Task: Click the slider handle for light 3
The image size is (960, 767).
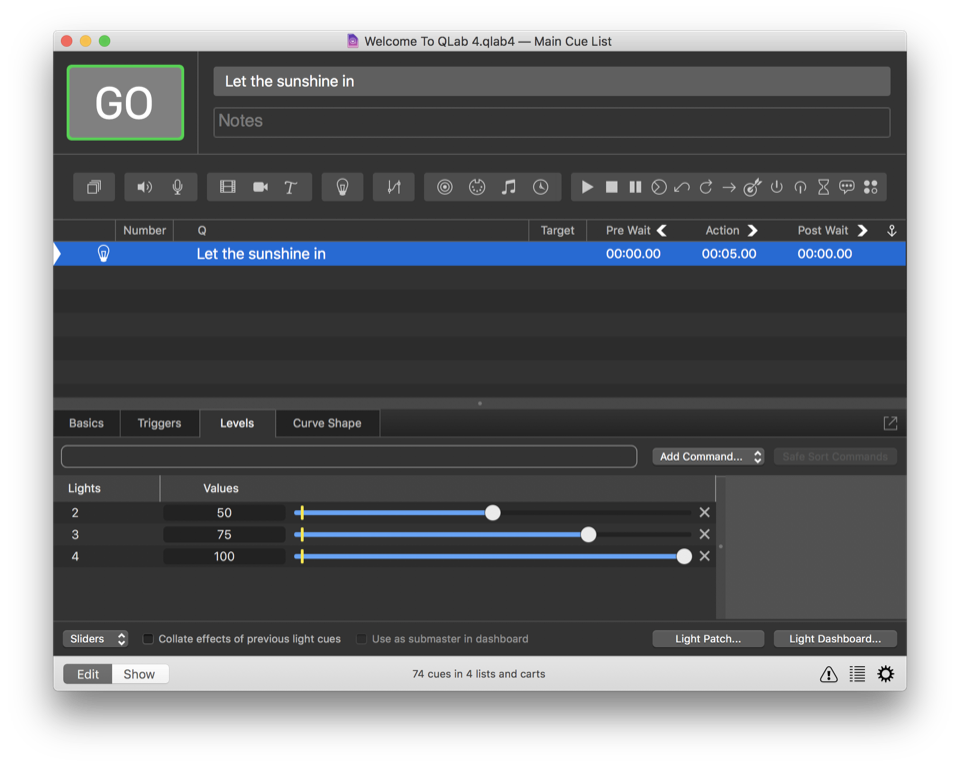Action: click(588, 535)
